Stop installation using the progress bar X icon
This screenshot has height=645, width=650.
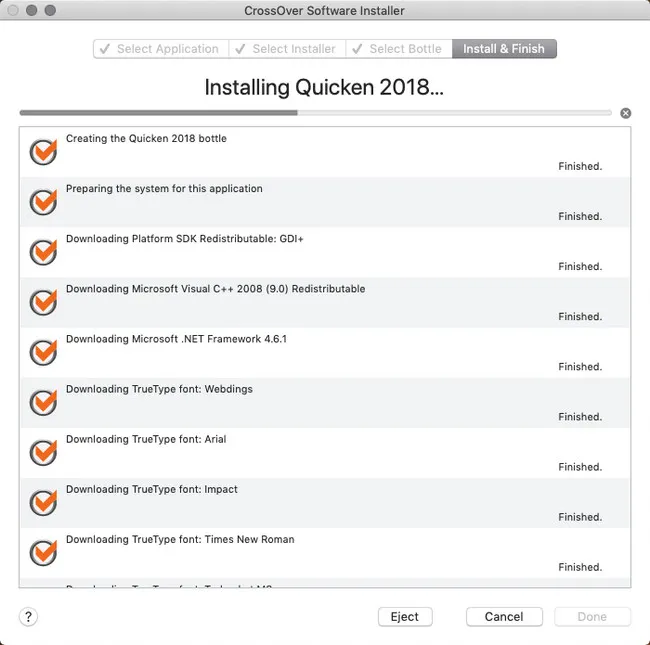pyautogui.click(x=626, y=113)
